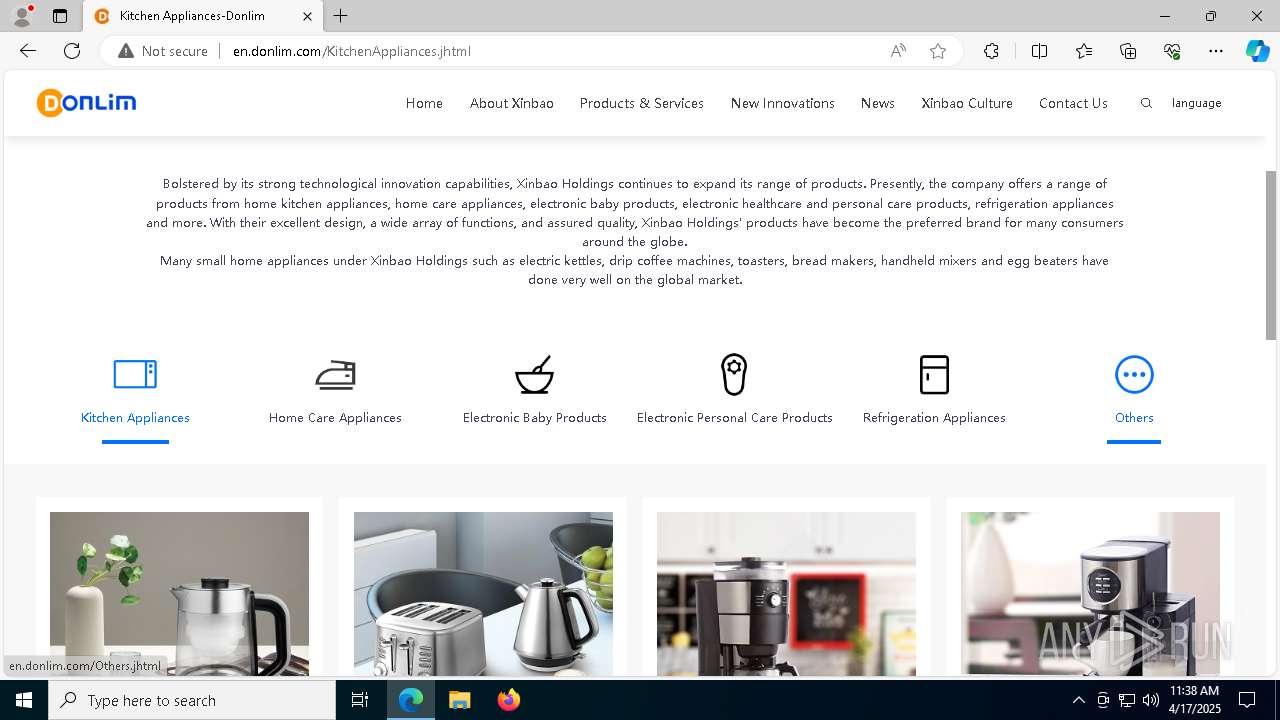Open the Settings and more ellipsis menu
Image resolution: width=1280 pixels, height=720 pixels.
[x=1216, y=51]
